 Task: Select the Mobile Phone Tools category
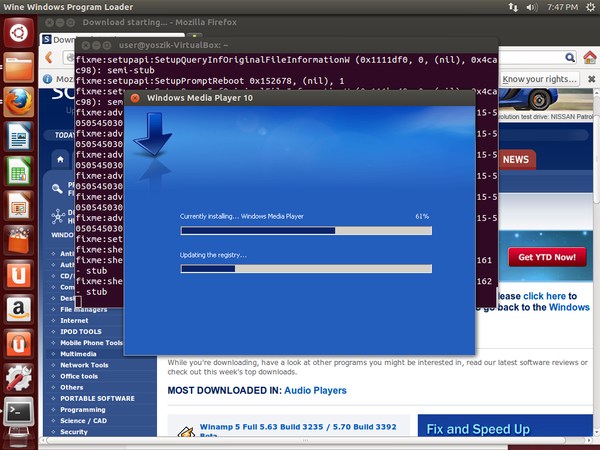point(91,343)
